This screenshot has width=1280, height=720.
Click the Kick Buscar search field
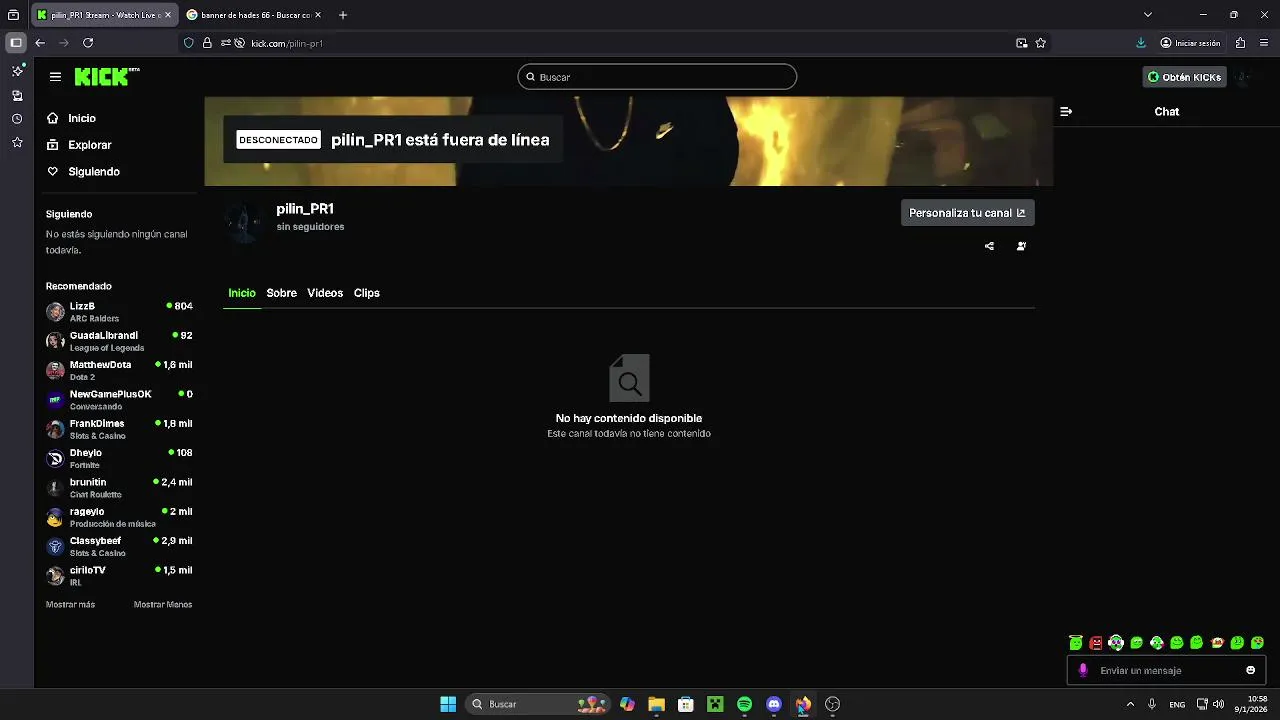click(x=657, y=77)
